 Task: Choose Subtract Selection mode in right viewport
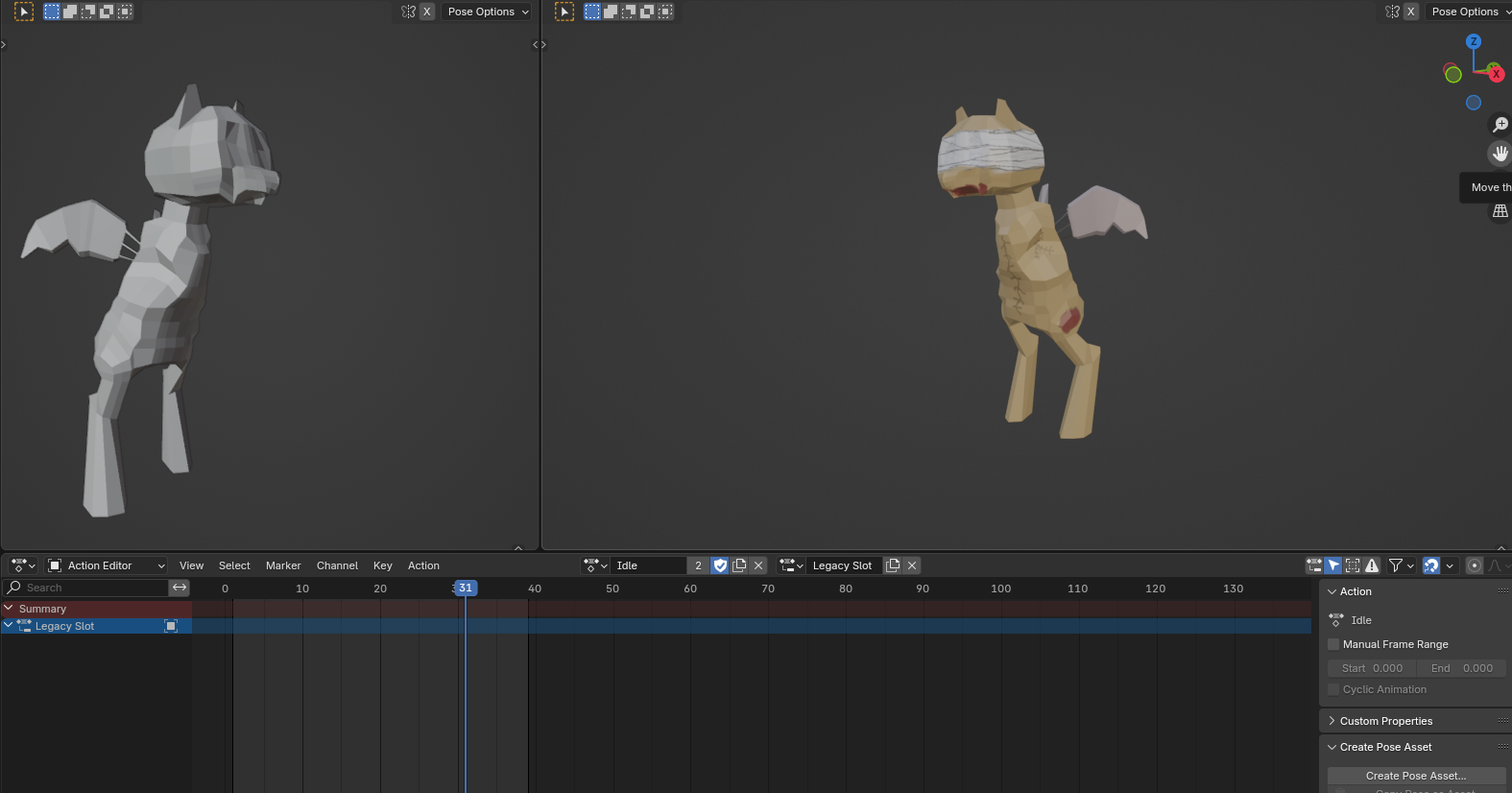point(629,12)
